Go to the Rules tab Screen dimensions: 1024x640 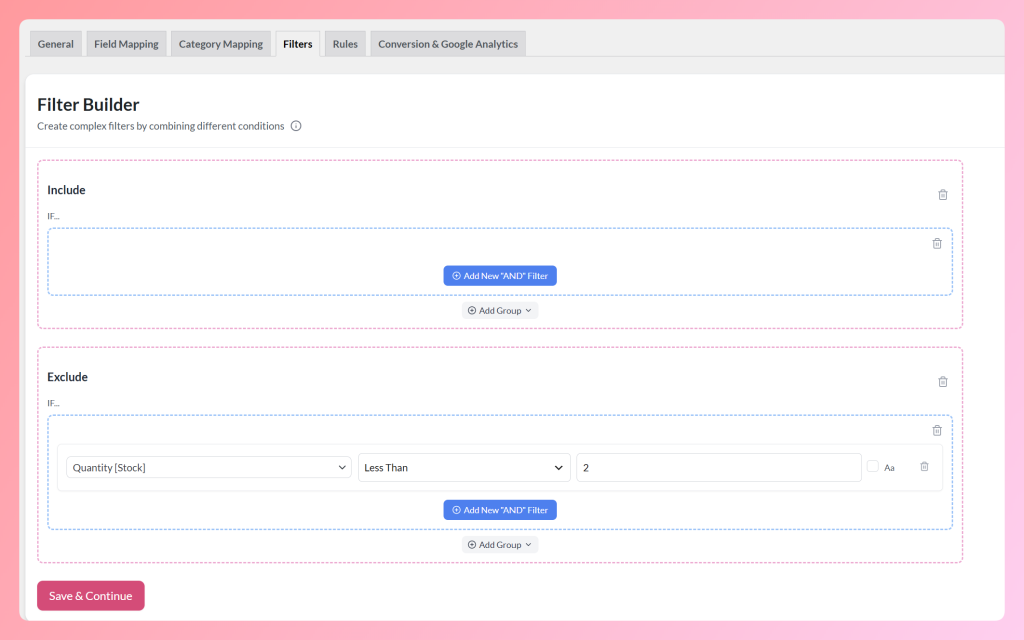click(345, 44)
